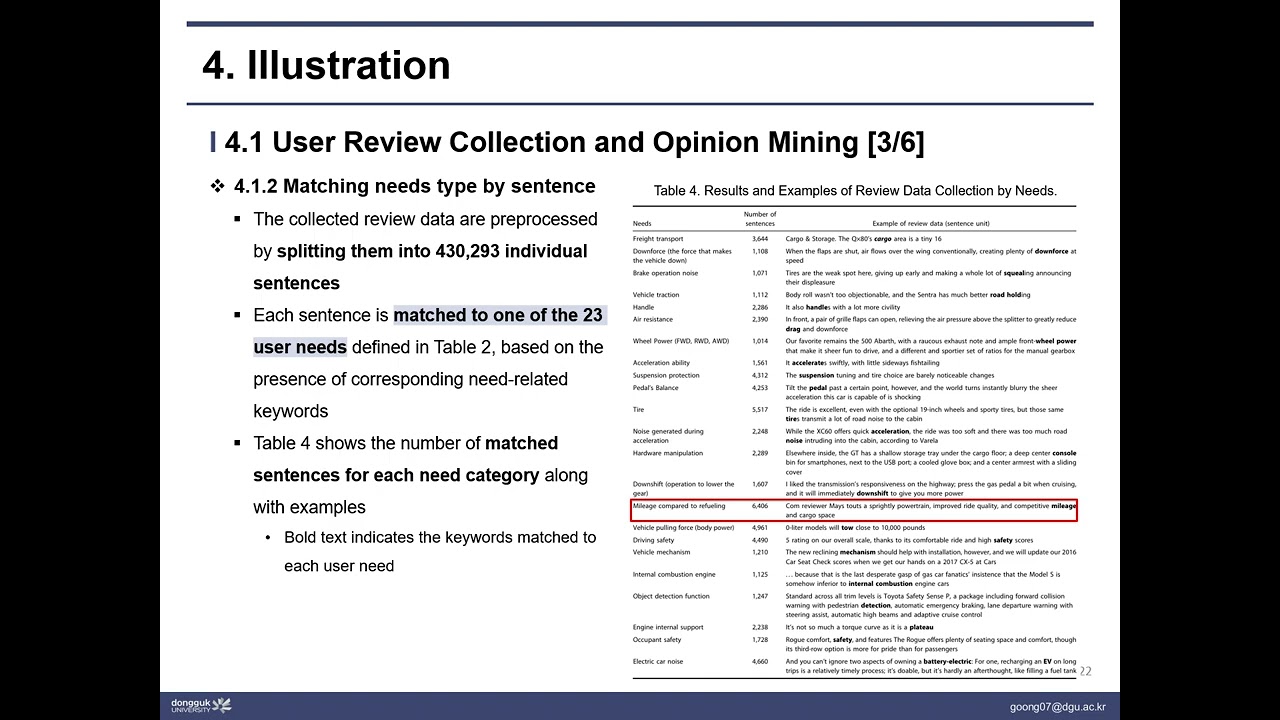Click highlighted text 'matched to one of the 23'
Screen dimensions: 1280x720
pos(498,315)
